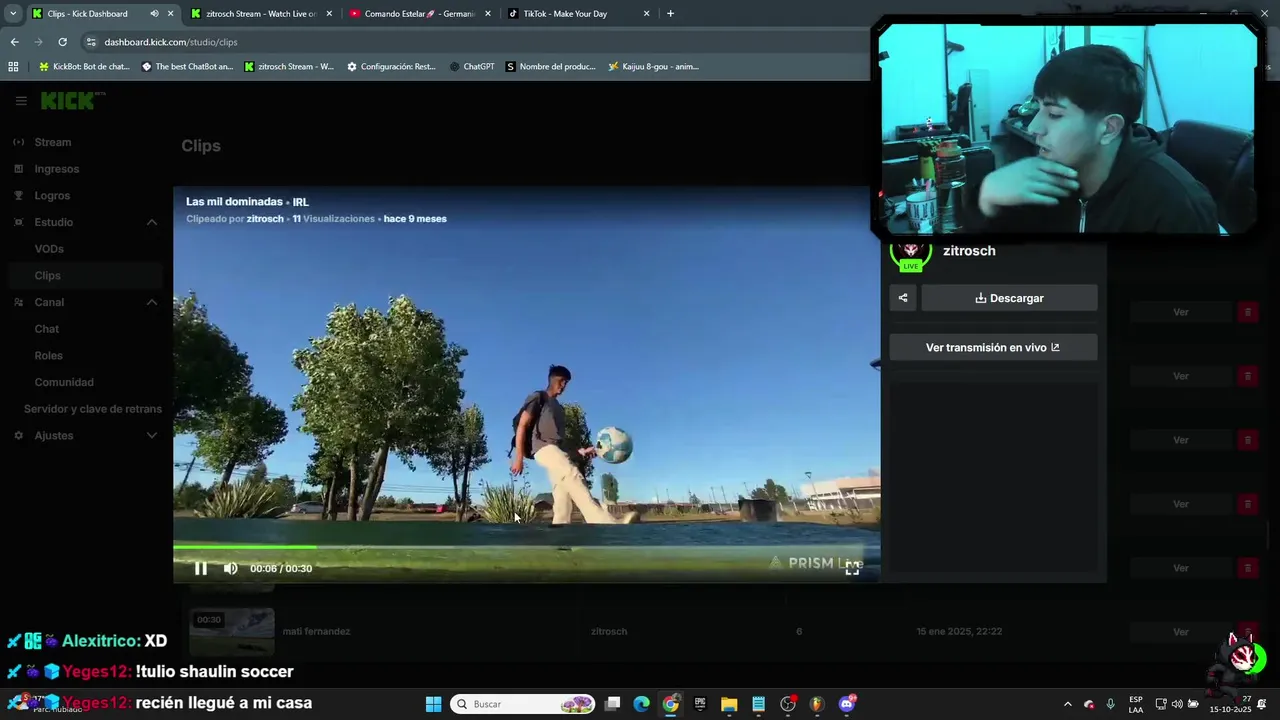The image size is (1280, 720).
Task: Open the tab search dropdown arrow
Action: 13,14
